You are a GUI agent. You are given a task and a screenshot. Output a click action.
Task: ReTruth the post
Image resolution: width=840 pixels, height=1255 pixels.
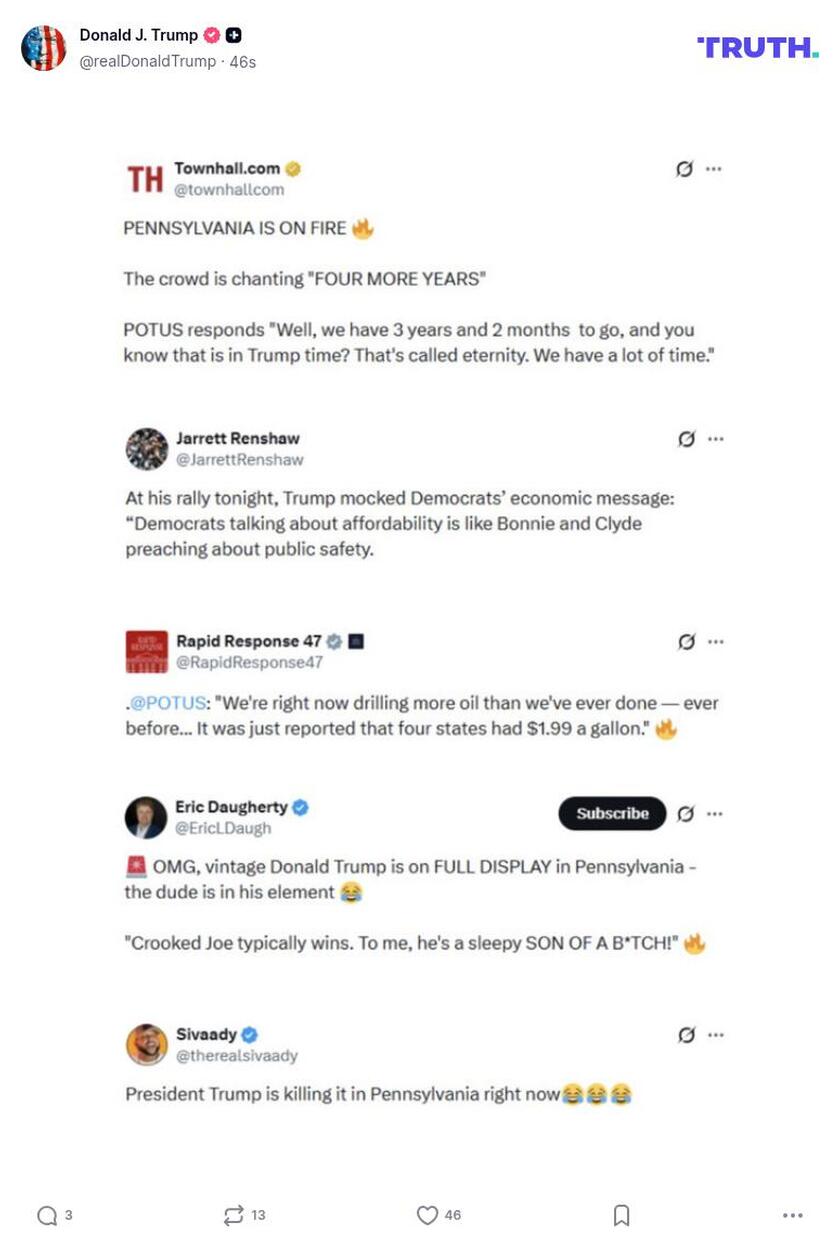pos(236,1216)
